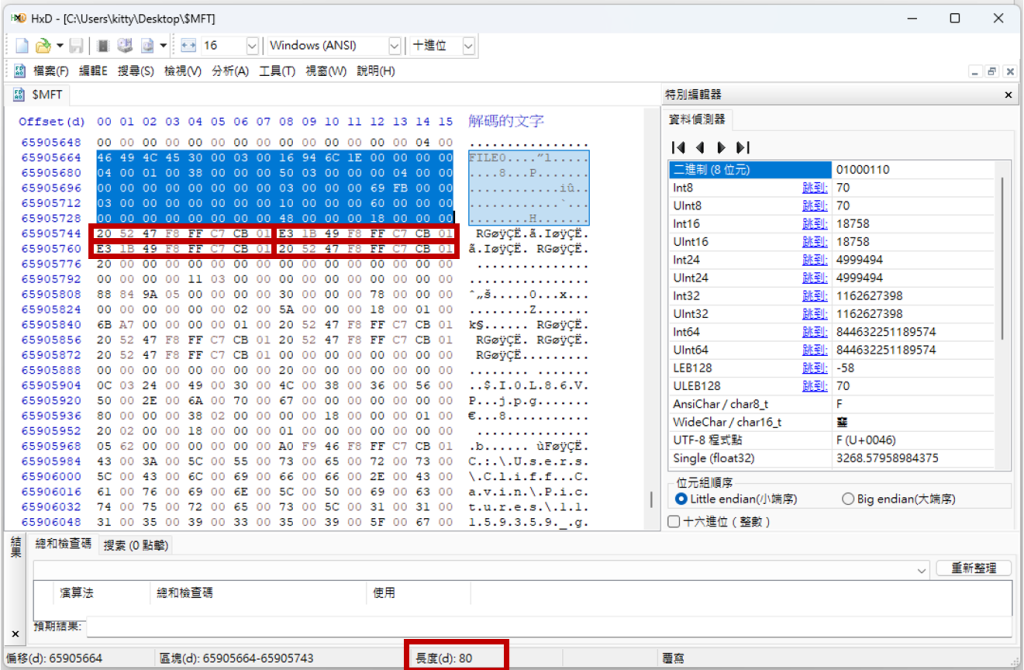Click the 演算法 column header

[x=77, y=593]
